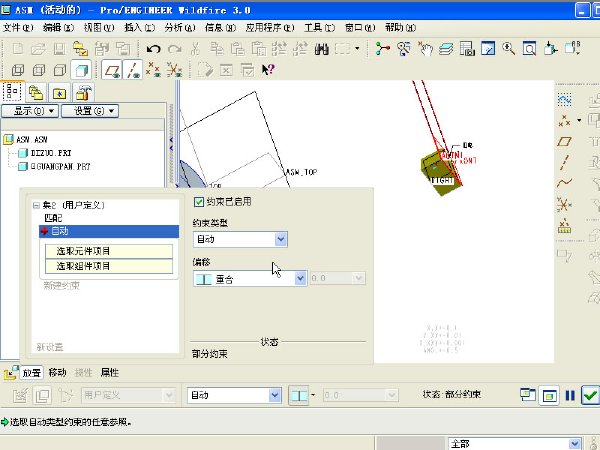Click the datum axis tool icon

click(564, 162)
